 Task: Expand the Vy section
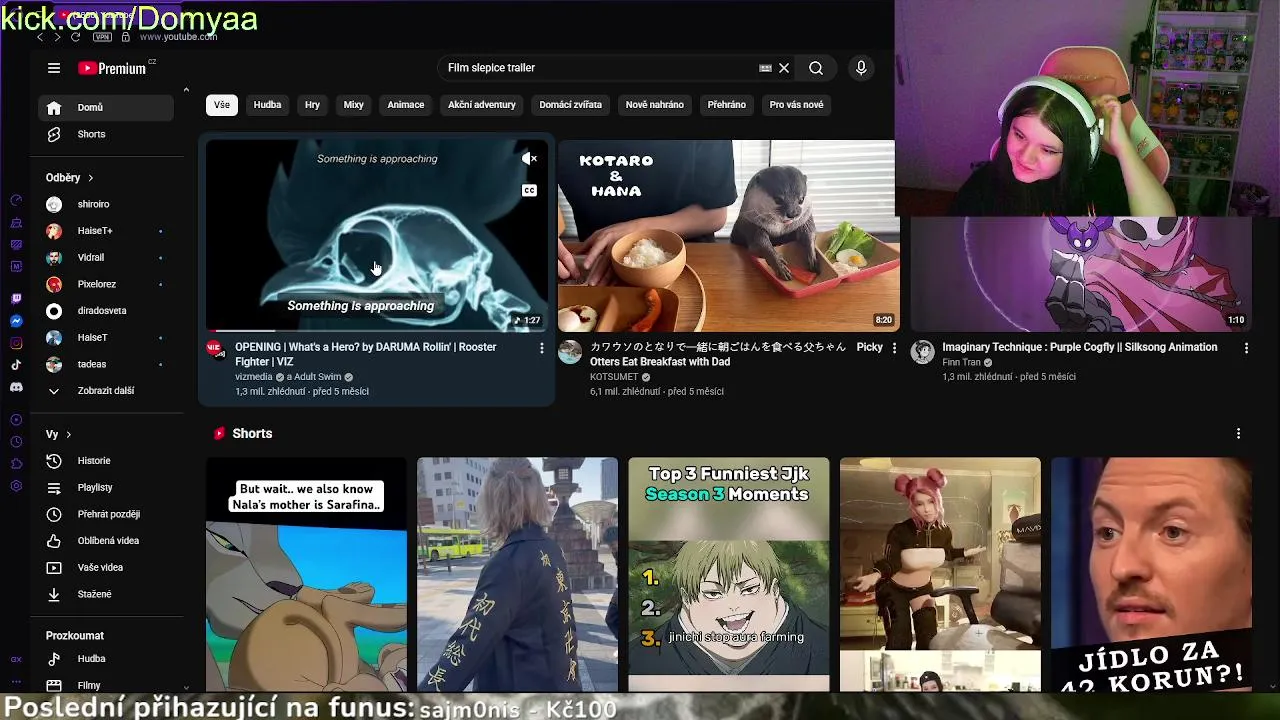(x=58, y=434)
